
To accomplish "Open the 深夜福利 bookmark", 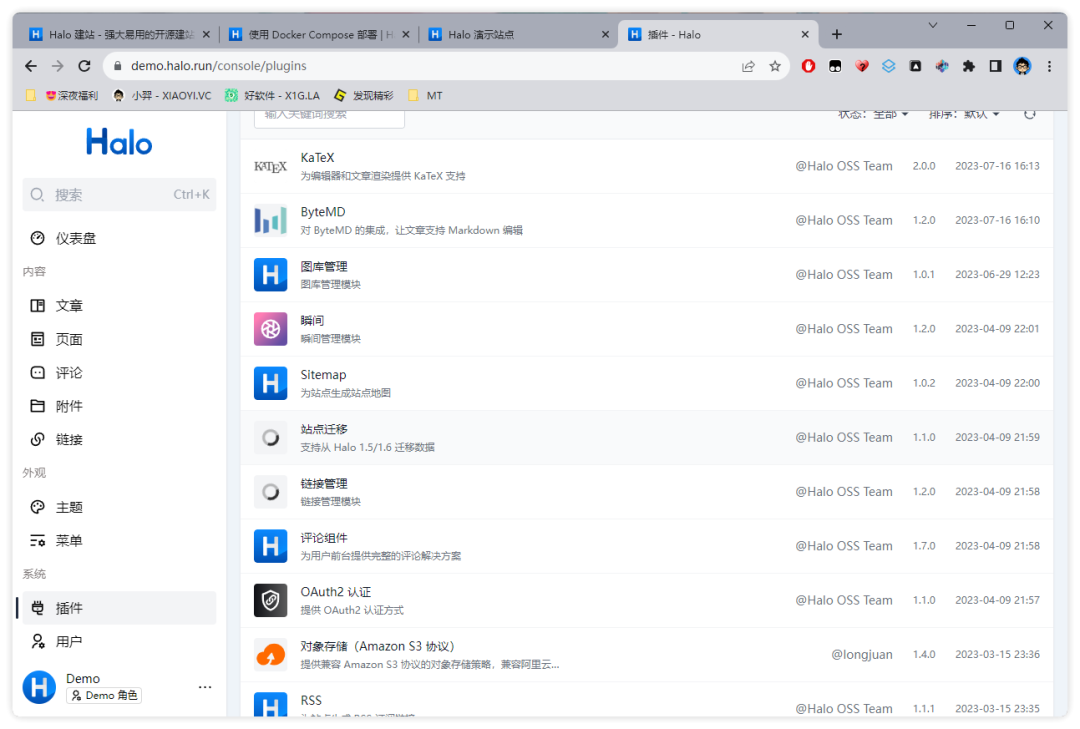I will click(71, 96).
